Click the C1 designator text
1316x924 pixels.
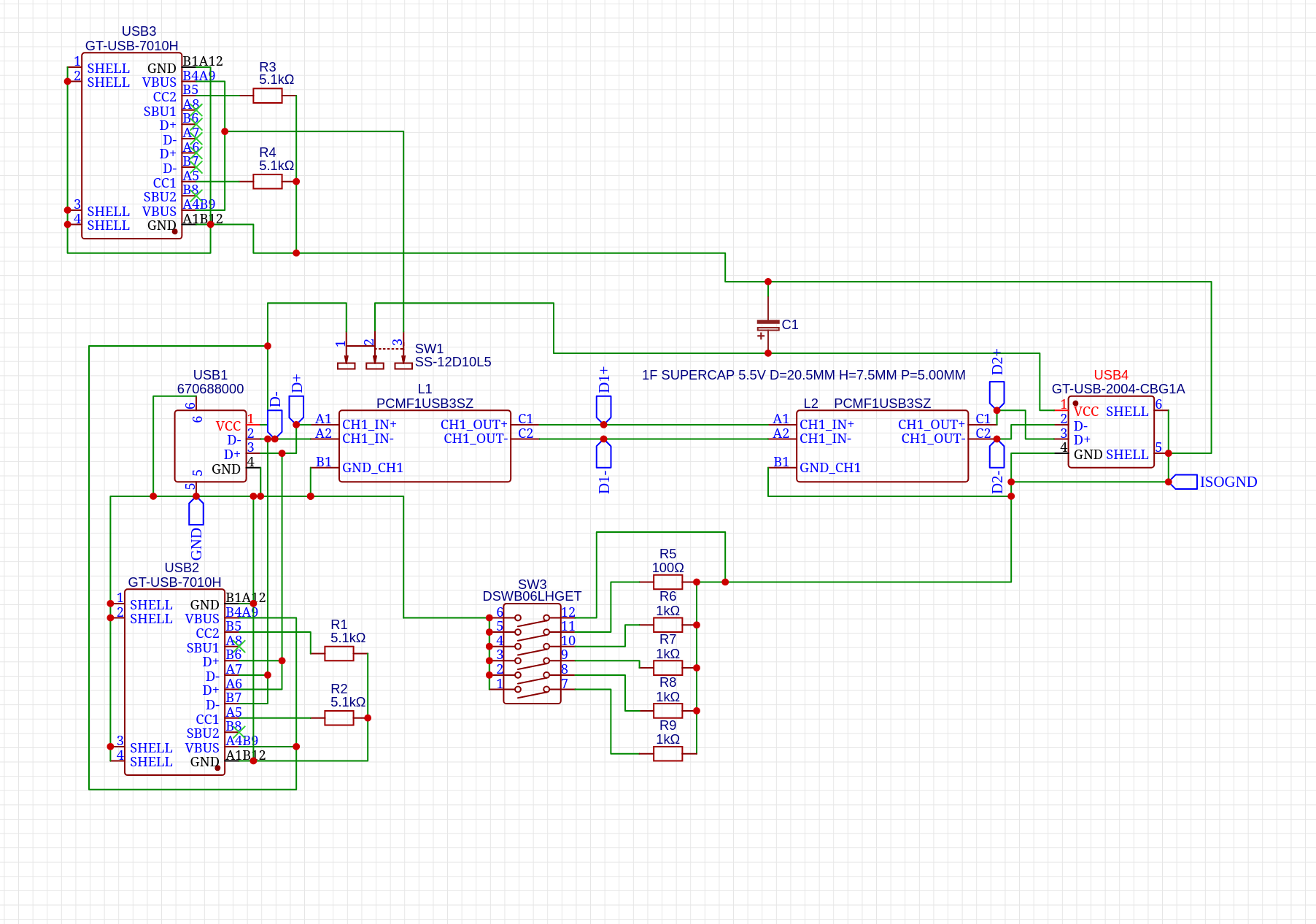[790, 325]
